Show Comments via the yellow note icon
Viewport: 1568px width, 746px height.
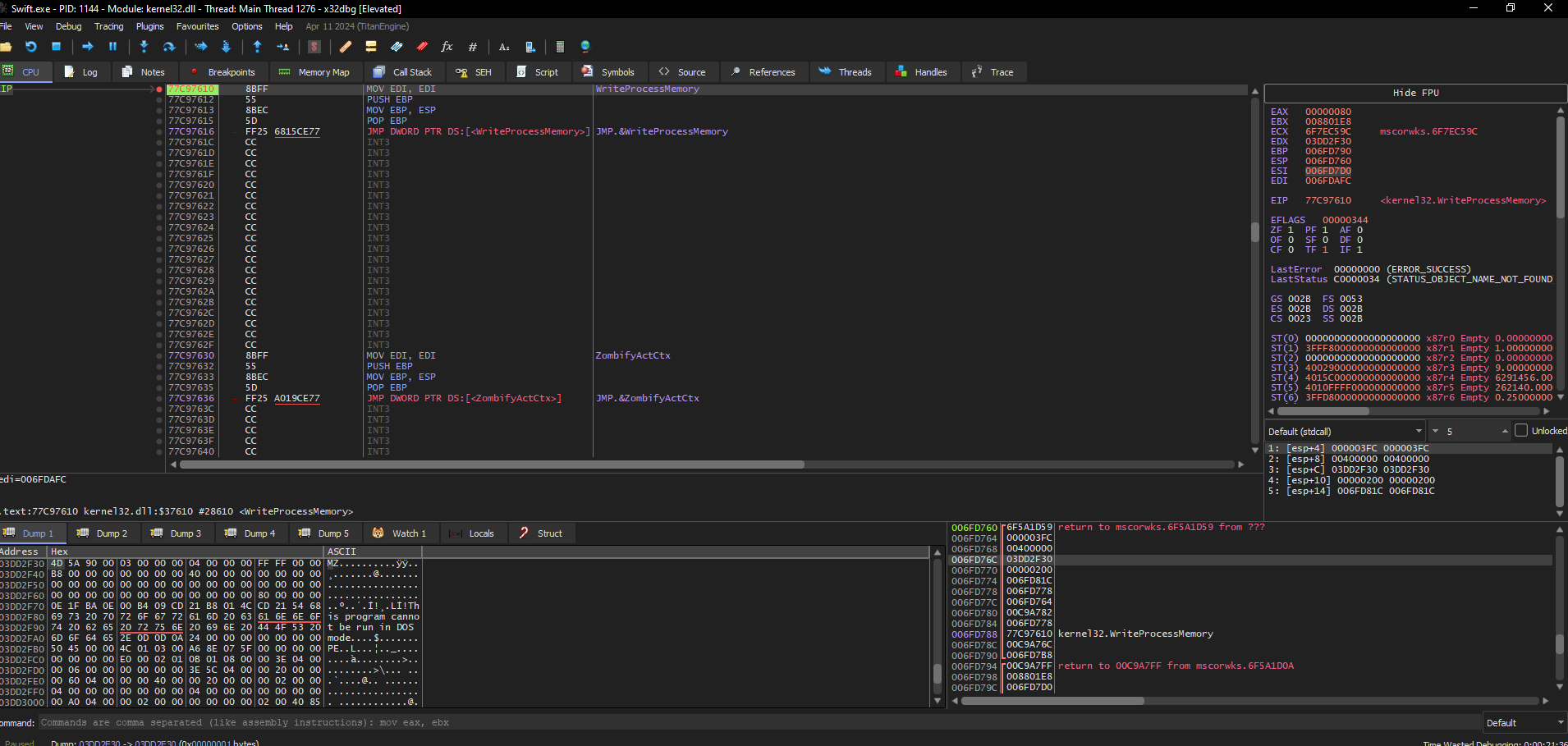tap(371, 47)
